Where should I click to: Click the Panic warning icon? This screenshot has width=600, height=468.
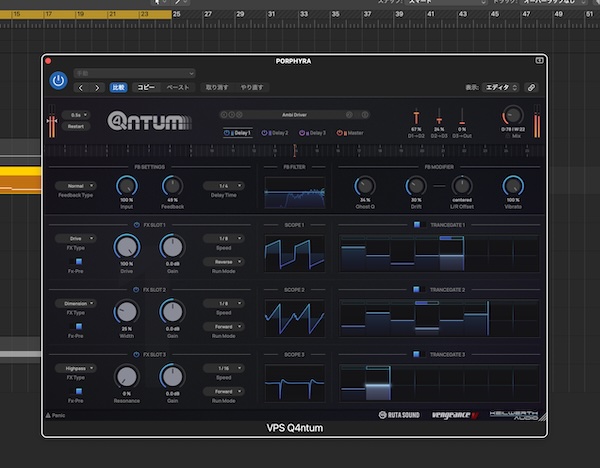coord(48,415)
